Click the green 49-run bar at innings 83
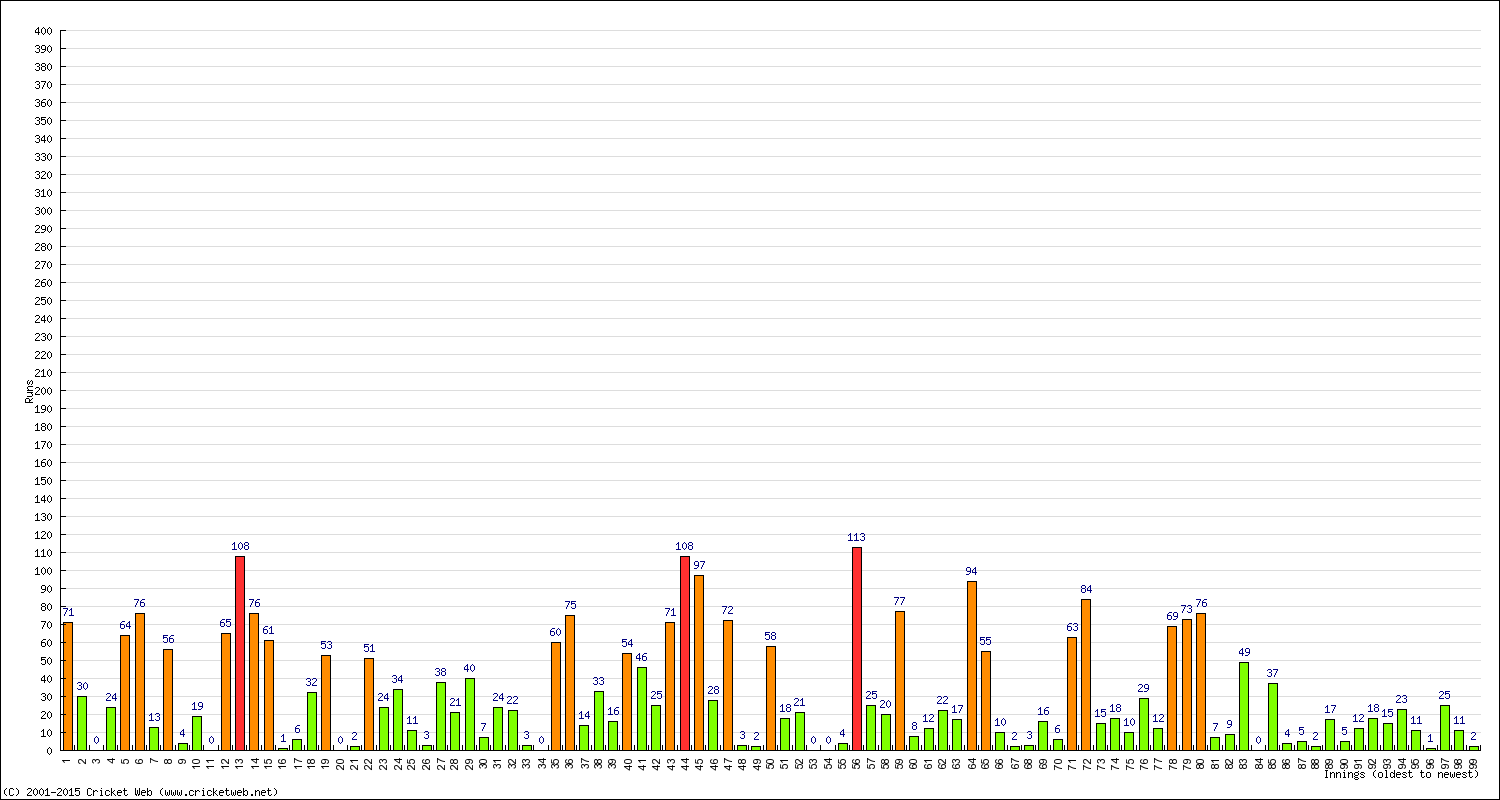Image resolution: width=1500 pixels, height=800 pixels. point(1244,706)
